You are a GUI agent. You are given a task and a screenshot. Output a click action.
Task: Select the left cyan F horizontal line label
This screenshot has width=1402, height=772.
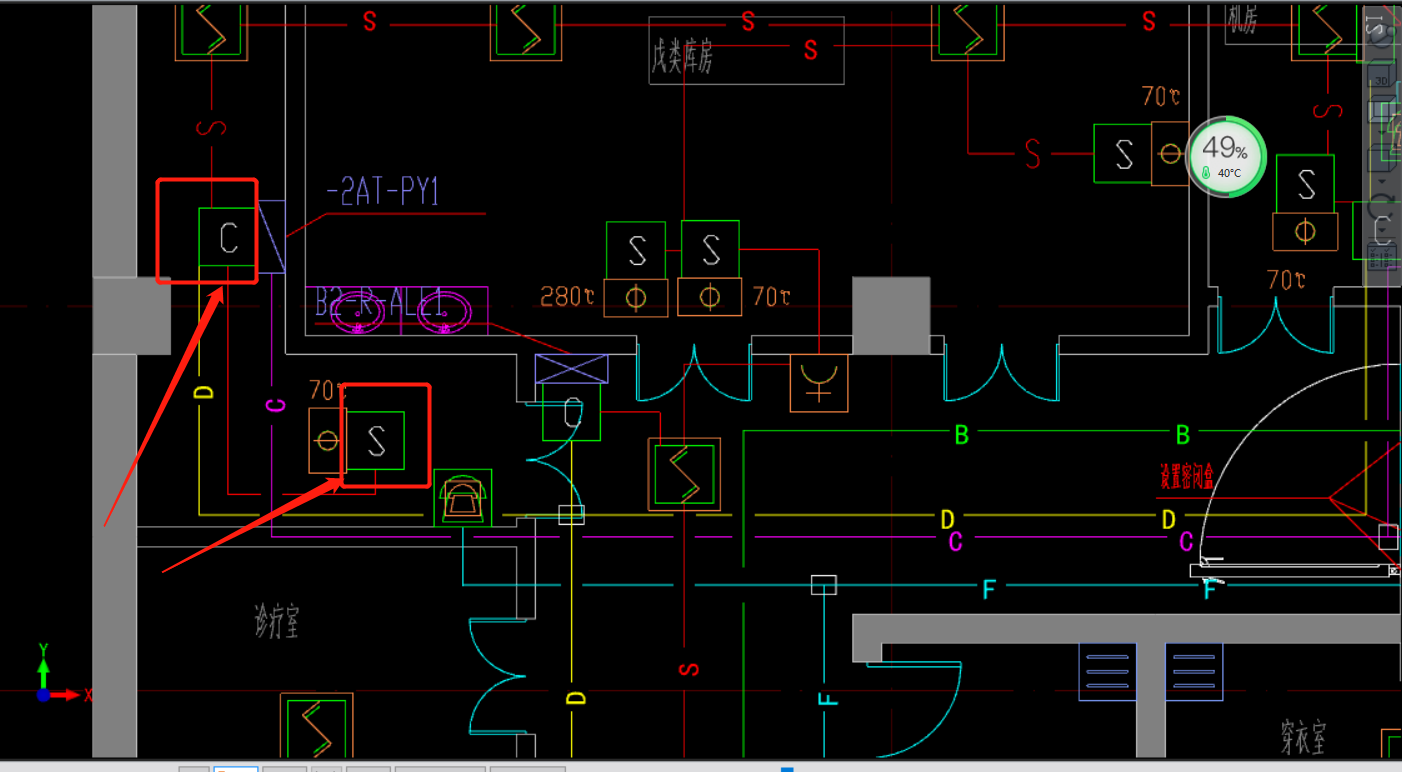click(x=989, y=590)
